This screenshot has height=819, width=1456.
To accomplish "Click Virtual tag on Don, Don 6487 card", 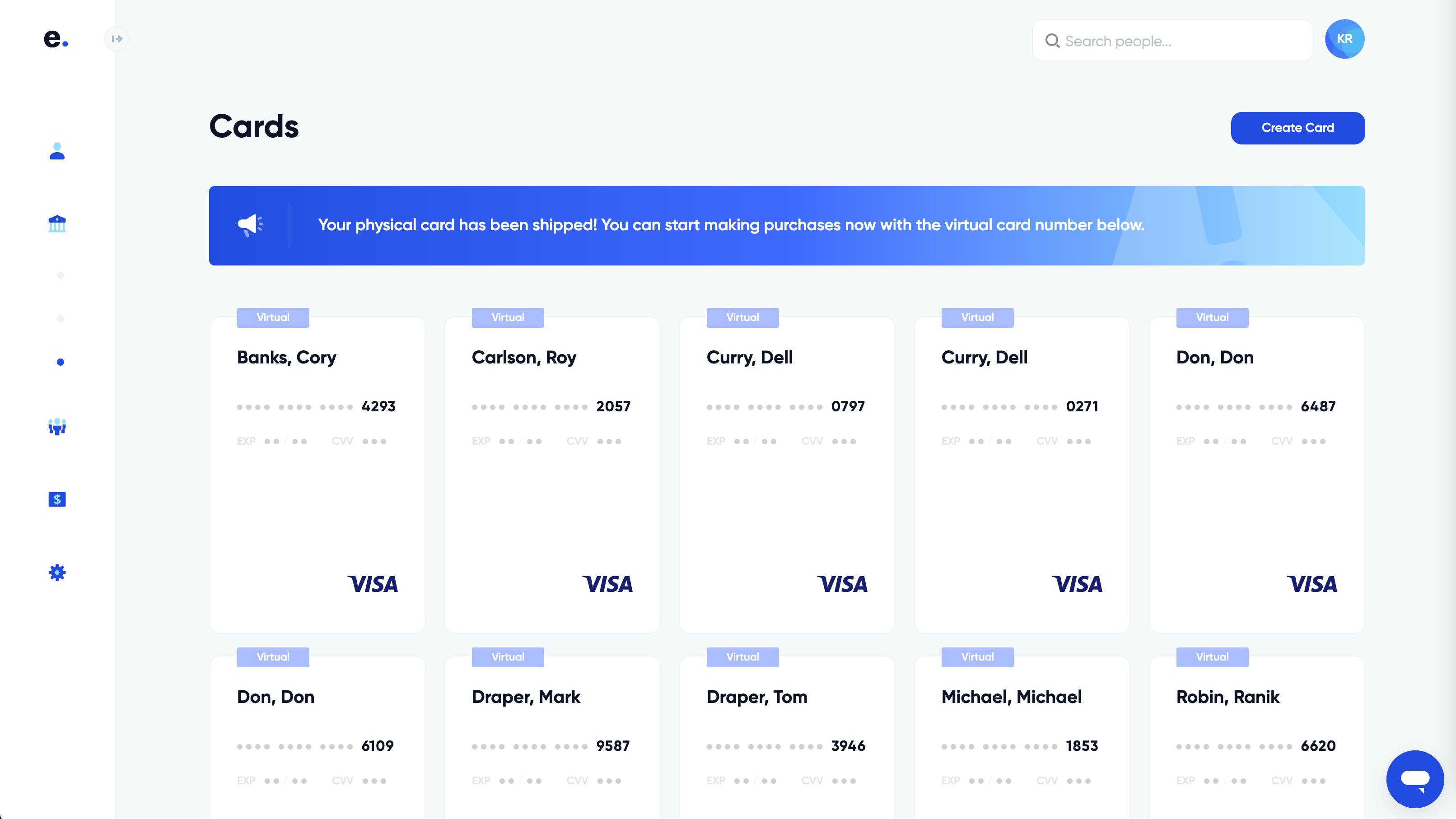I will click(x=1213, y=318).
